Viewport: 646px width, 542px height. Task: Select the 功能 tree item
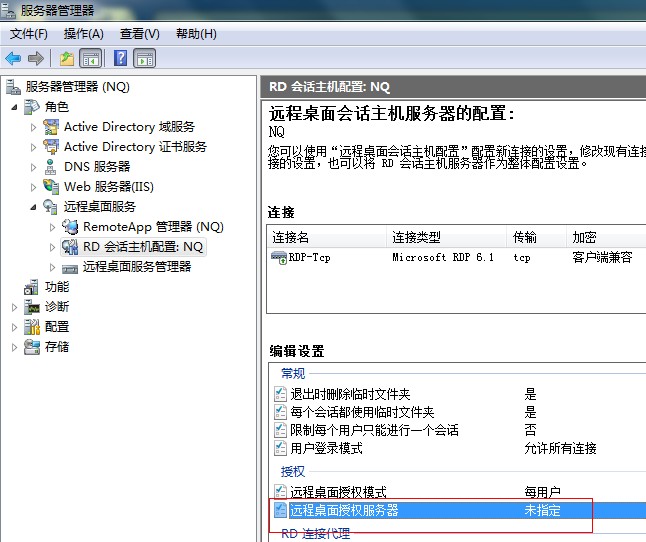click(x=57, y=287)
